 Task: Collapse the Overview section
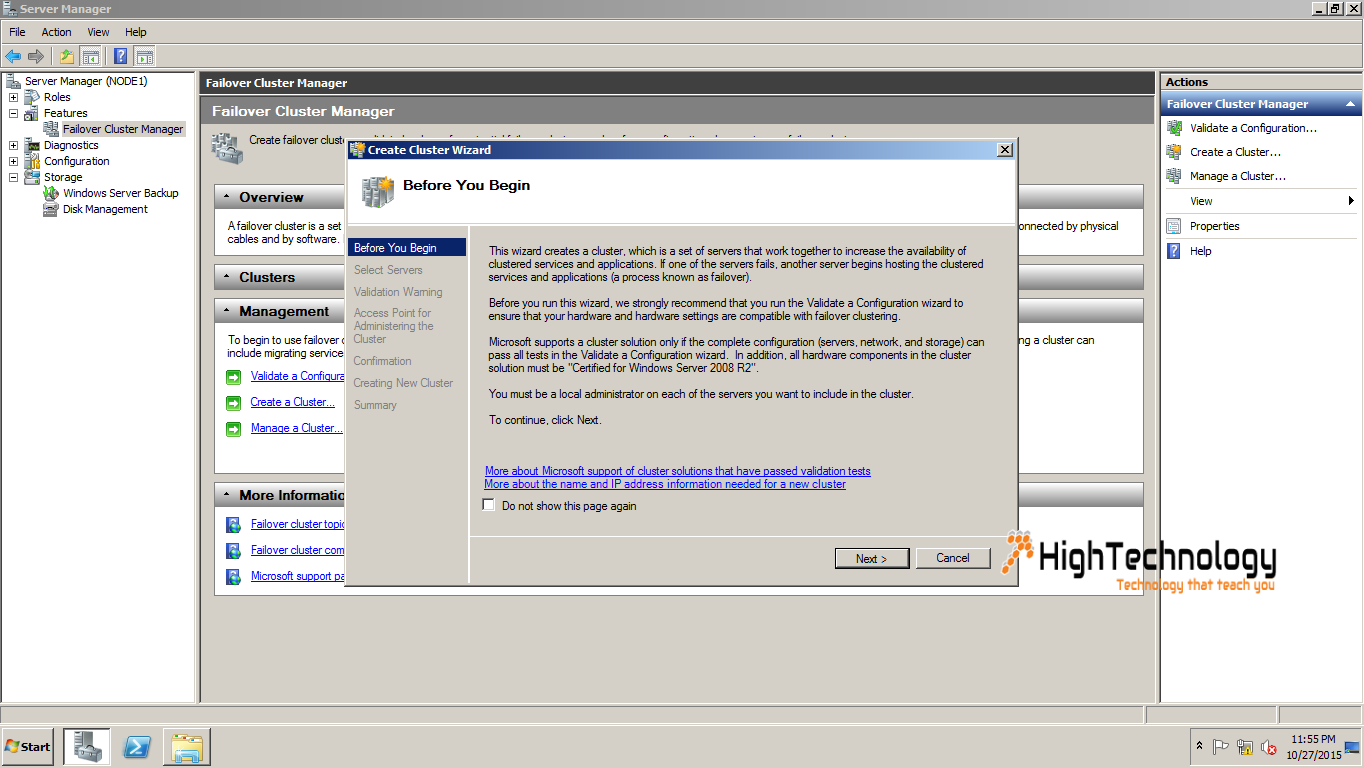(x=227, y=197)
